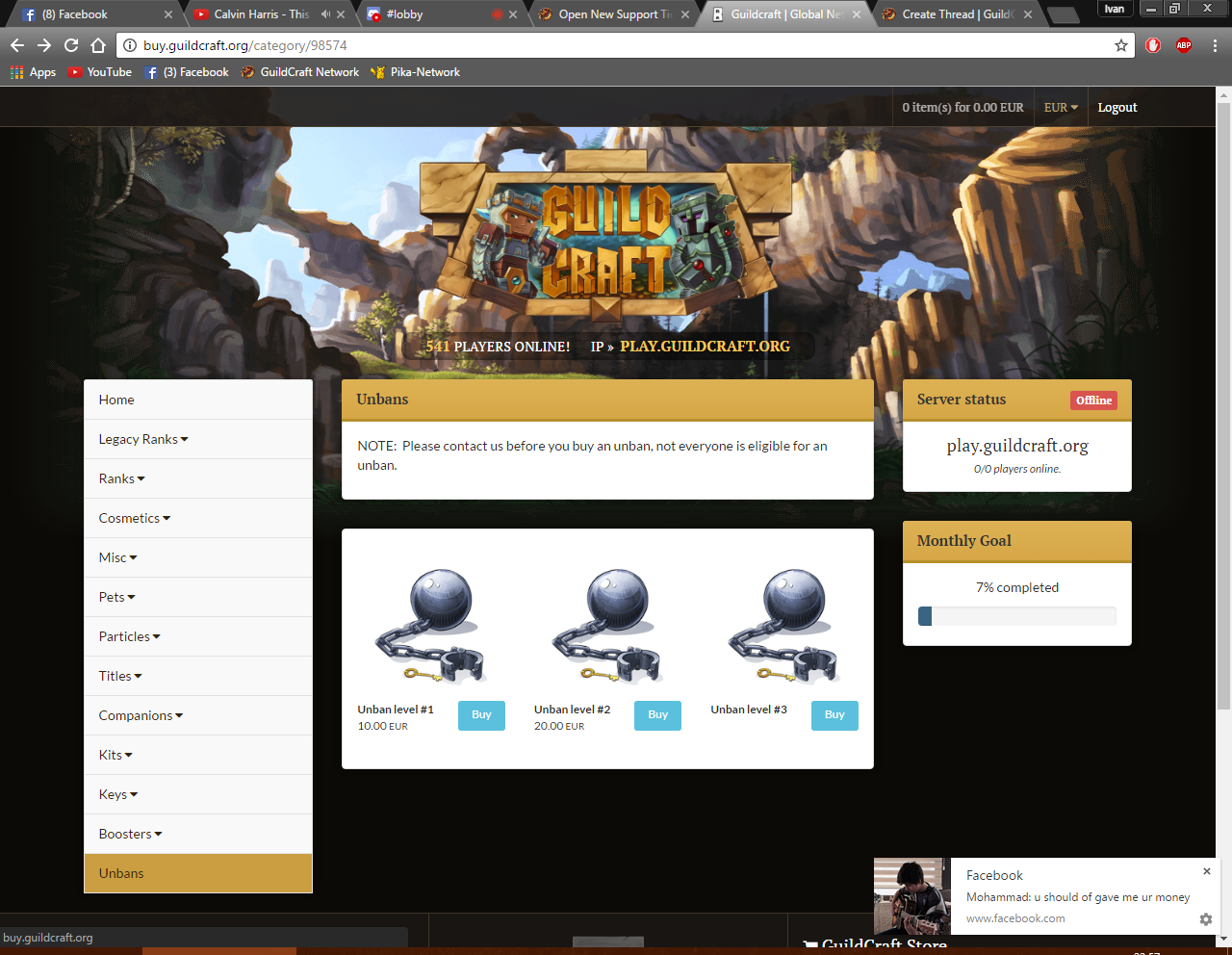Click Unban level #2 ball-and-chain image

pyautogui.click(x=607, y=626)
